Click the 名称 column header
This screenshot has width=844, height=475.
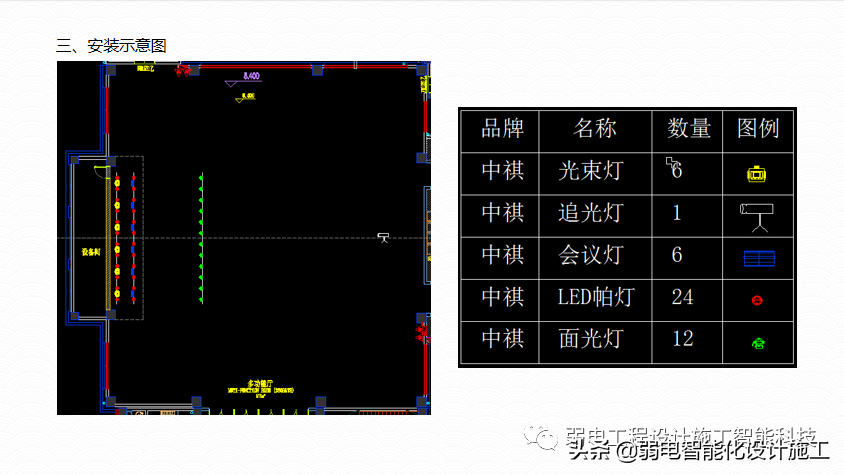(594, 129)
